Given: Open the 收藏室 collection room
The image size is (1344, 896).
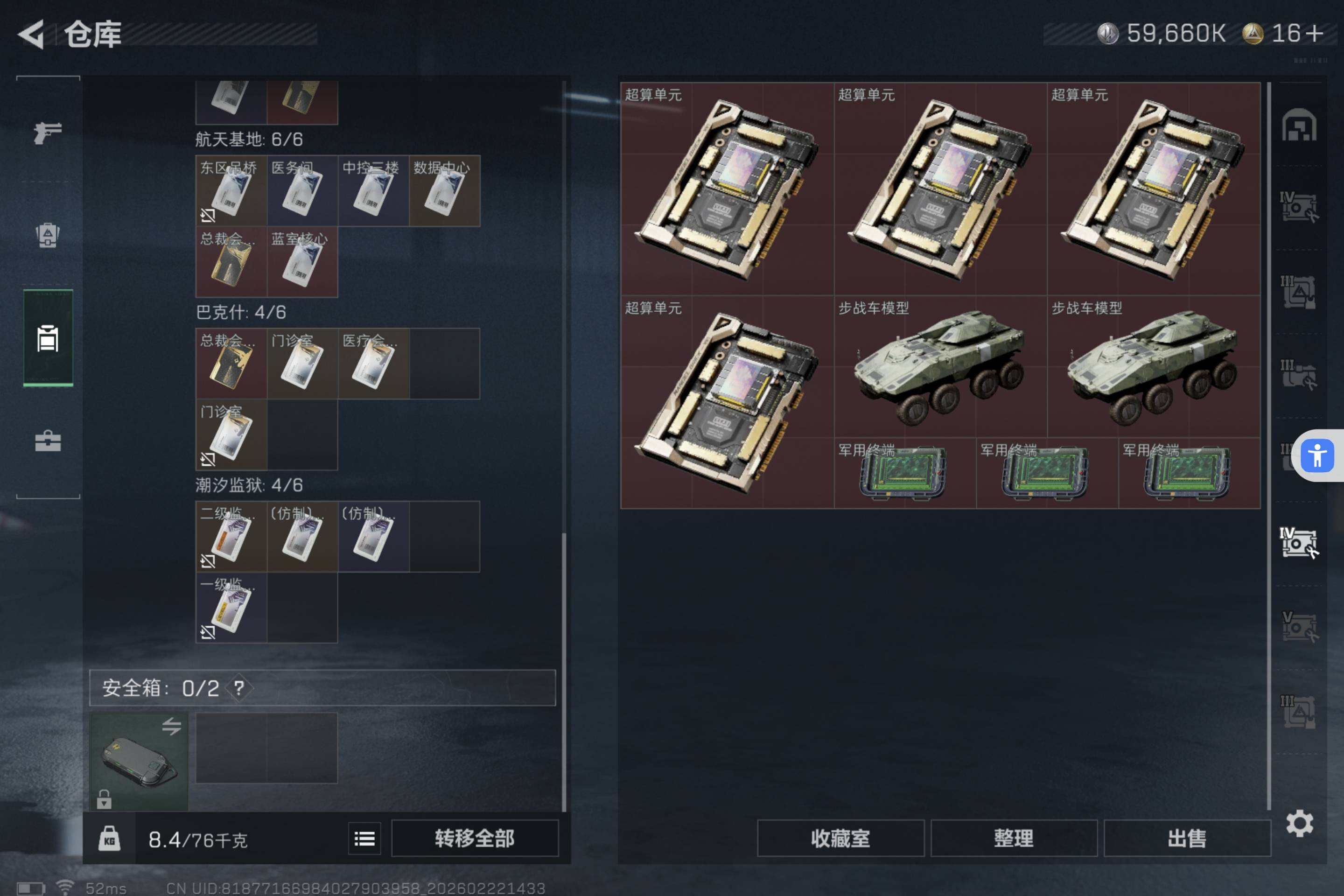Looking at the screenshot, I should tap(840, 838).
